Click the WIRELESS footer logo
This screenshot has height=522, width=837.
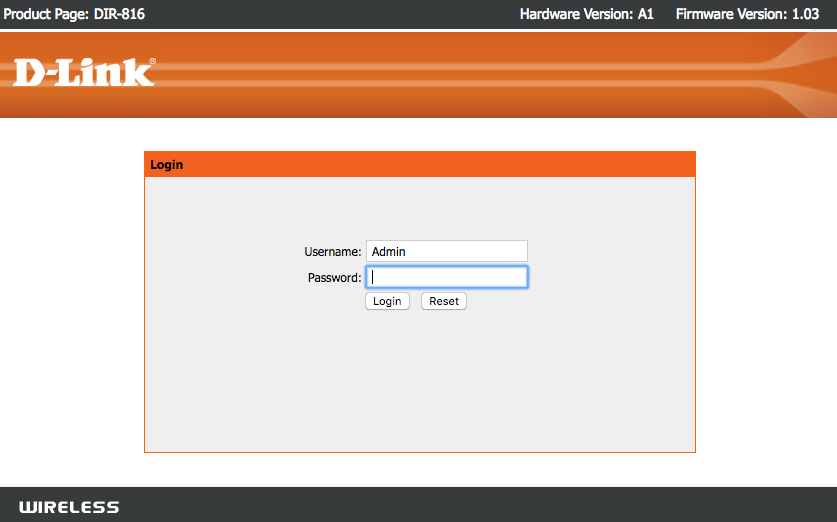pos(69,507)
